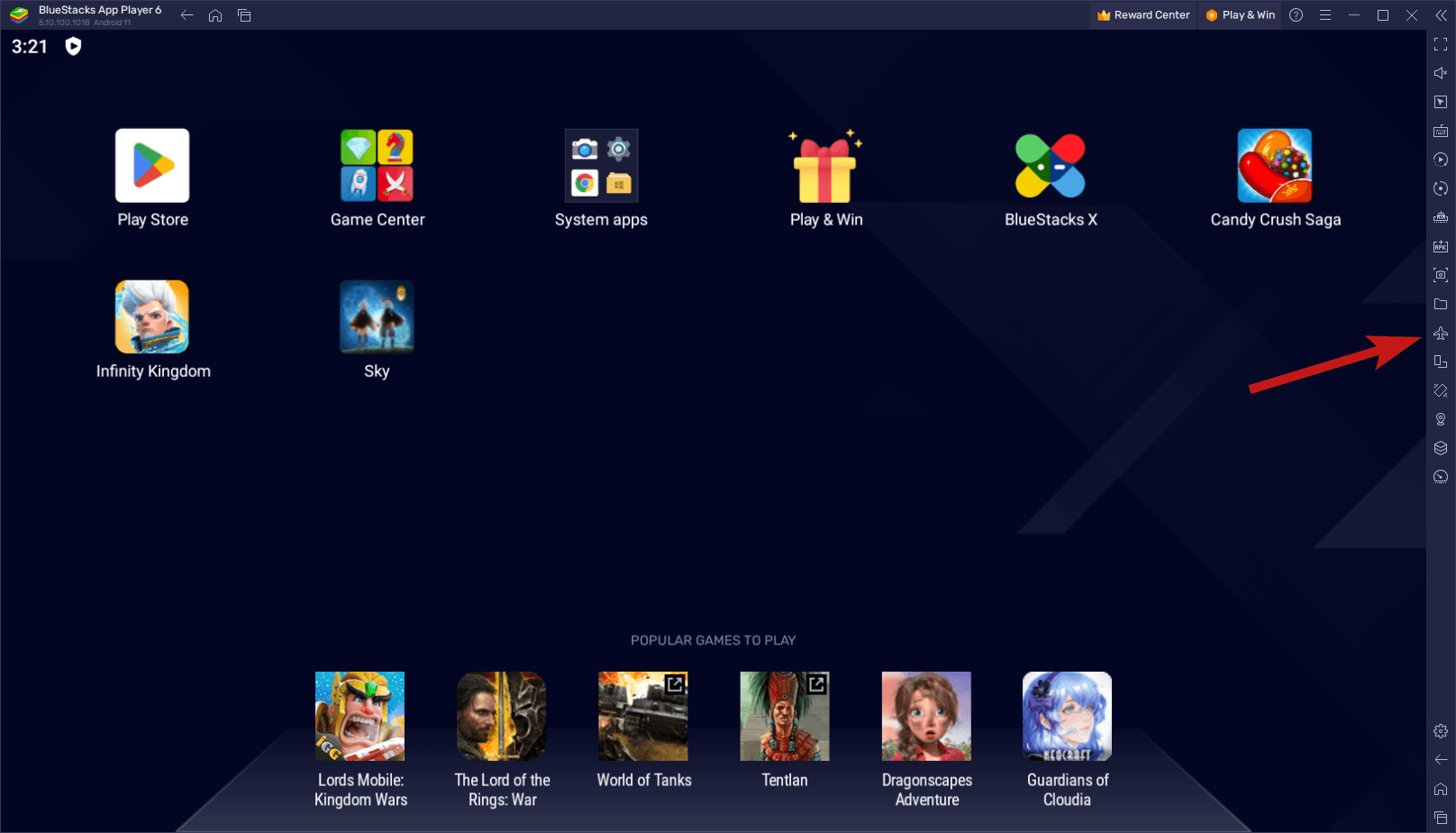Go to home via title bar icon

point(215,15)
